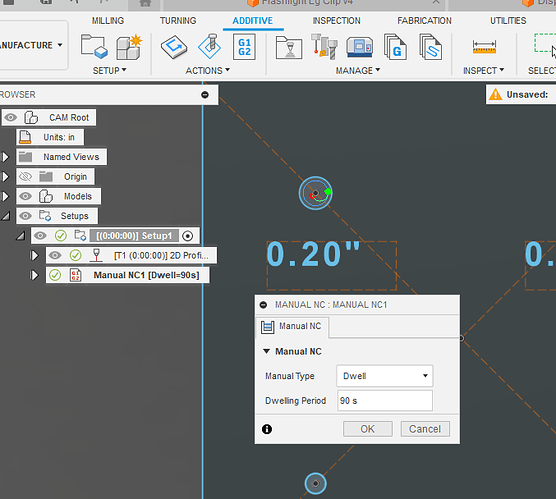Toggle visibility of the Models folder
Image resolution: width=556 pixels, height=499 pixels.
[26, 196]
